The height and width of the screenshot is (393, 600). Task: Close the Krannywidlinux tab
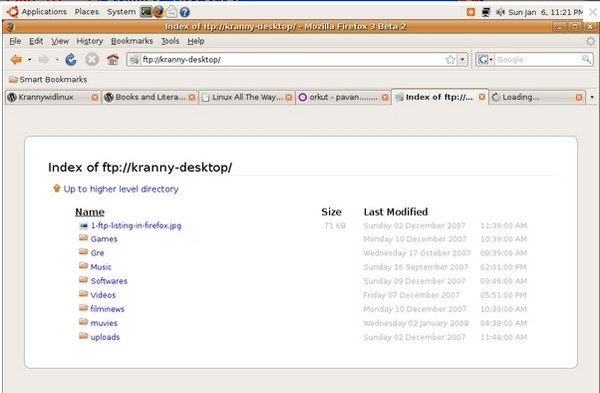(95, 98)
